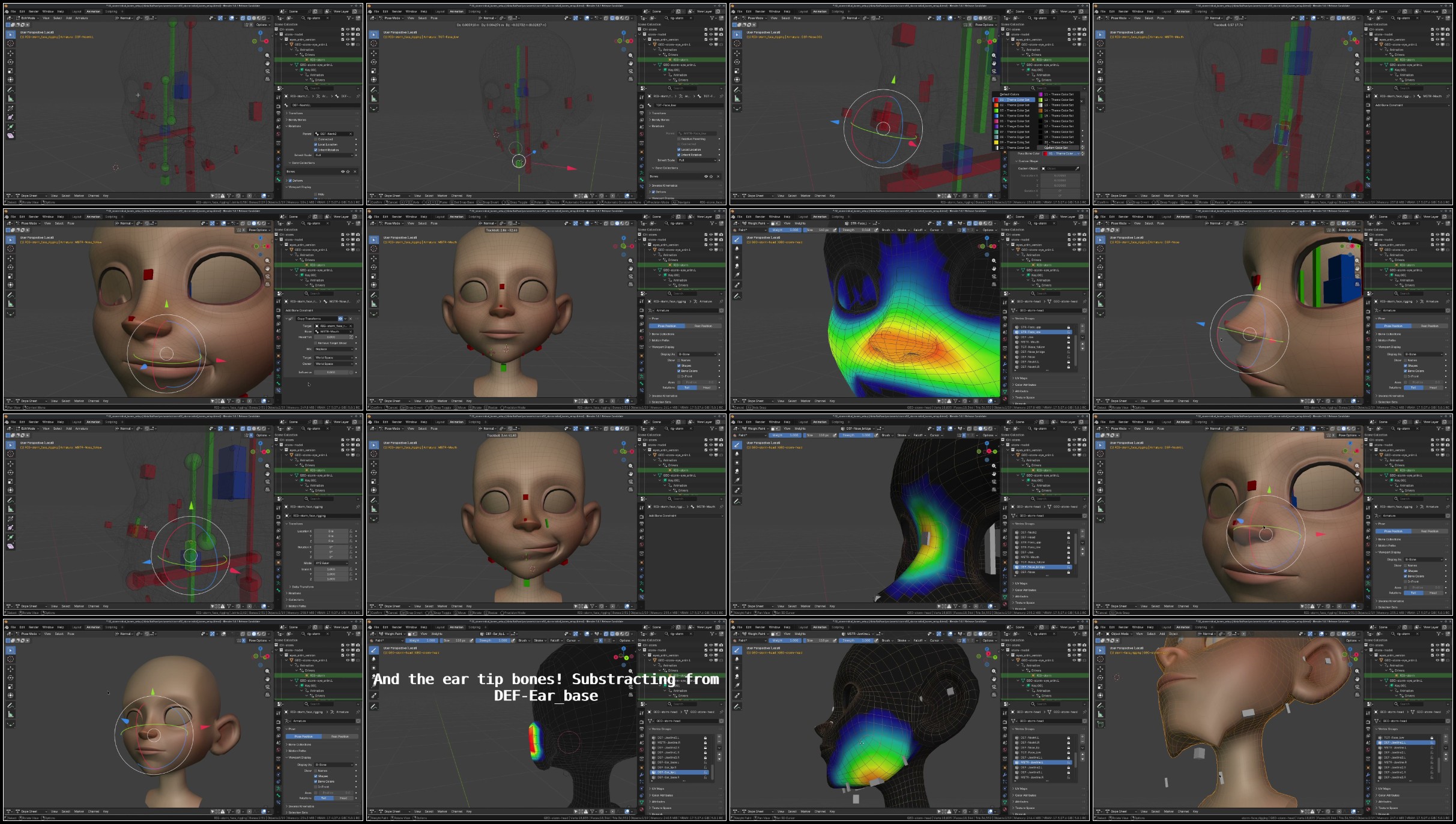Clear the rig-storm outliner search in the DEF-Neck2 frame
This screenshot has height=824, width=1456.
point(328,18)
